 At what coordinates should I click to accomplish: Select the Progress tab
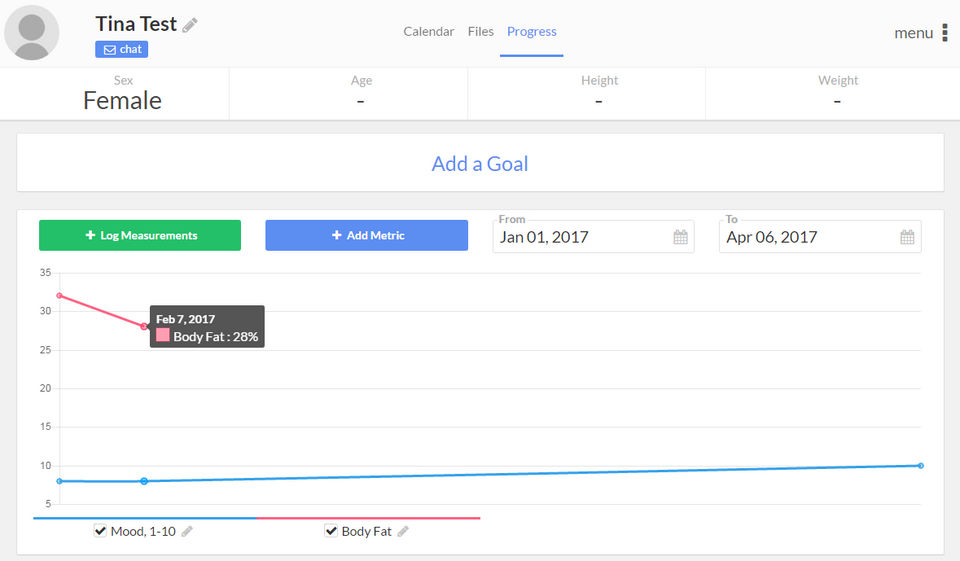pyautogui.click(x=532, y=32)
